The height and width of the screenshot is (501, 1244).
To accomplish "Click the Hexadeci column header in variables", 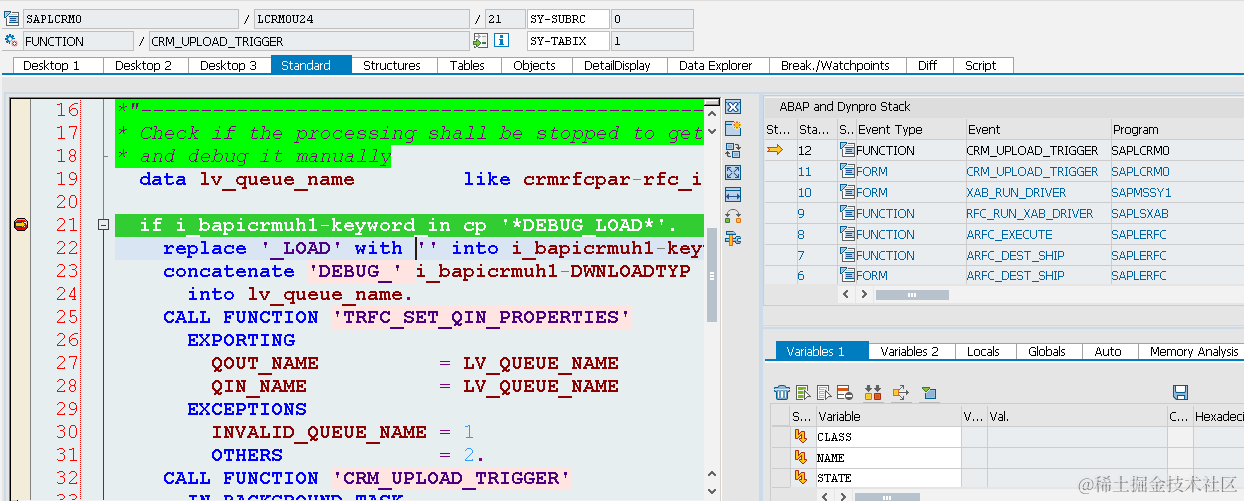I will (1218, 416).
